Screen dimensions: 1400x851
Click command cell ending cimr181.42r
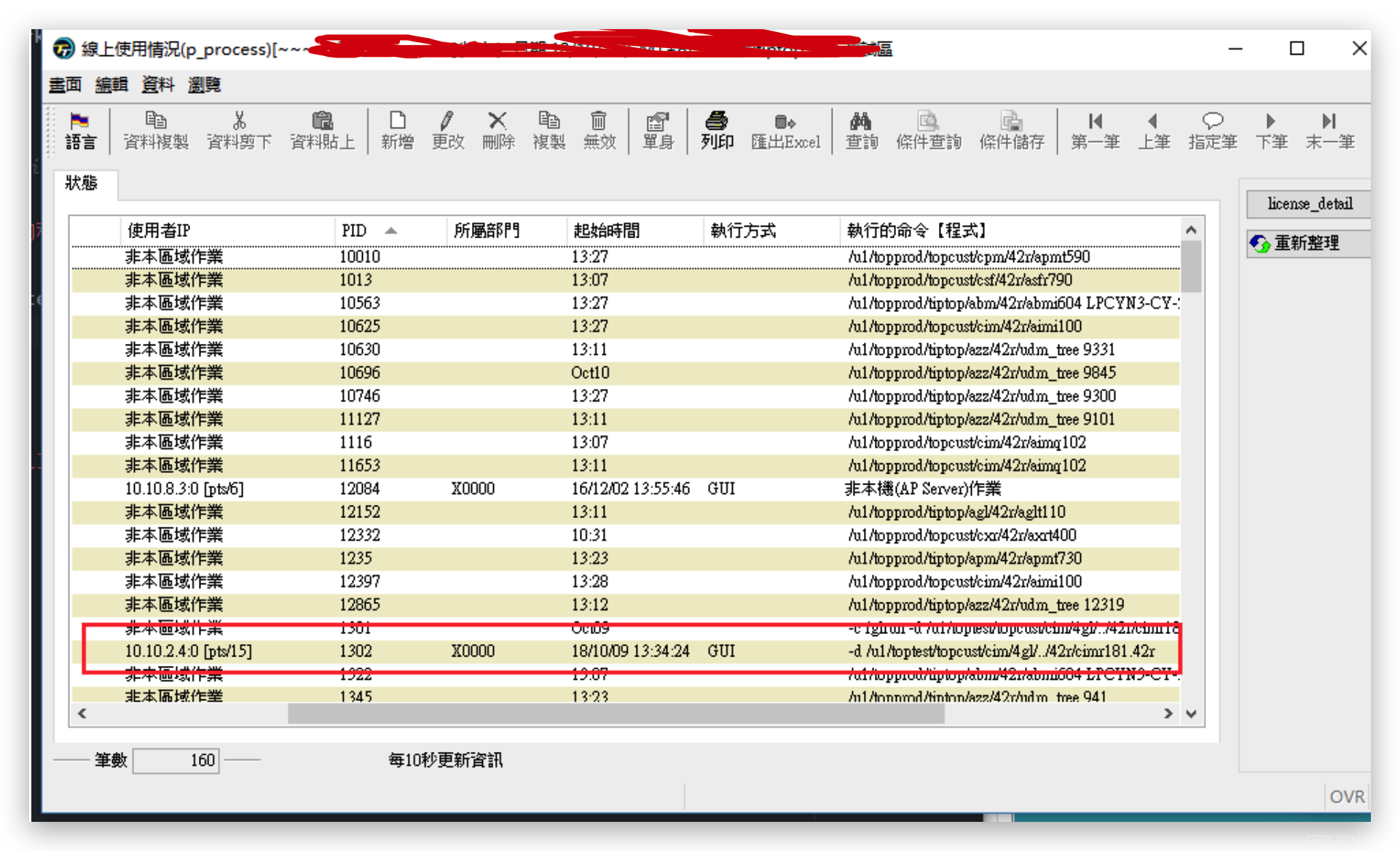[1002, 651]
